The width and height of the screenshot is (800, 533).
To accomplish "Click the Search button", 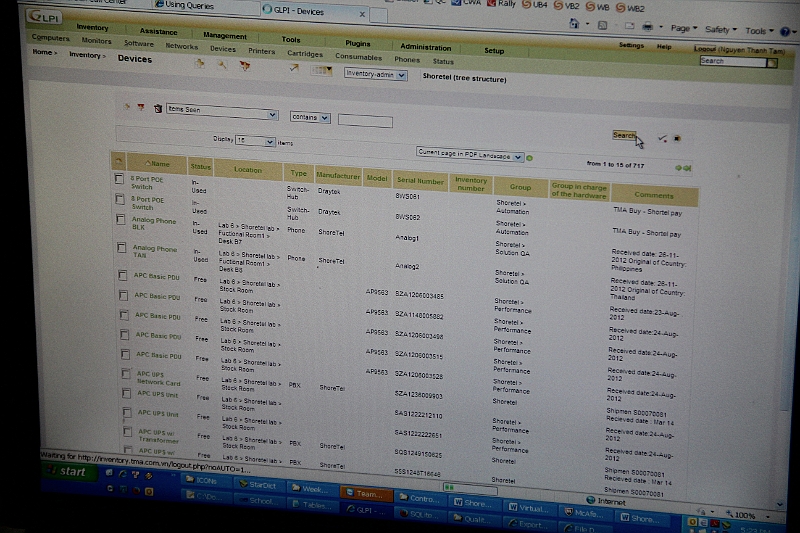I will tap(624, 135).
